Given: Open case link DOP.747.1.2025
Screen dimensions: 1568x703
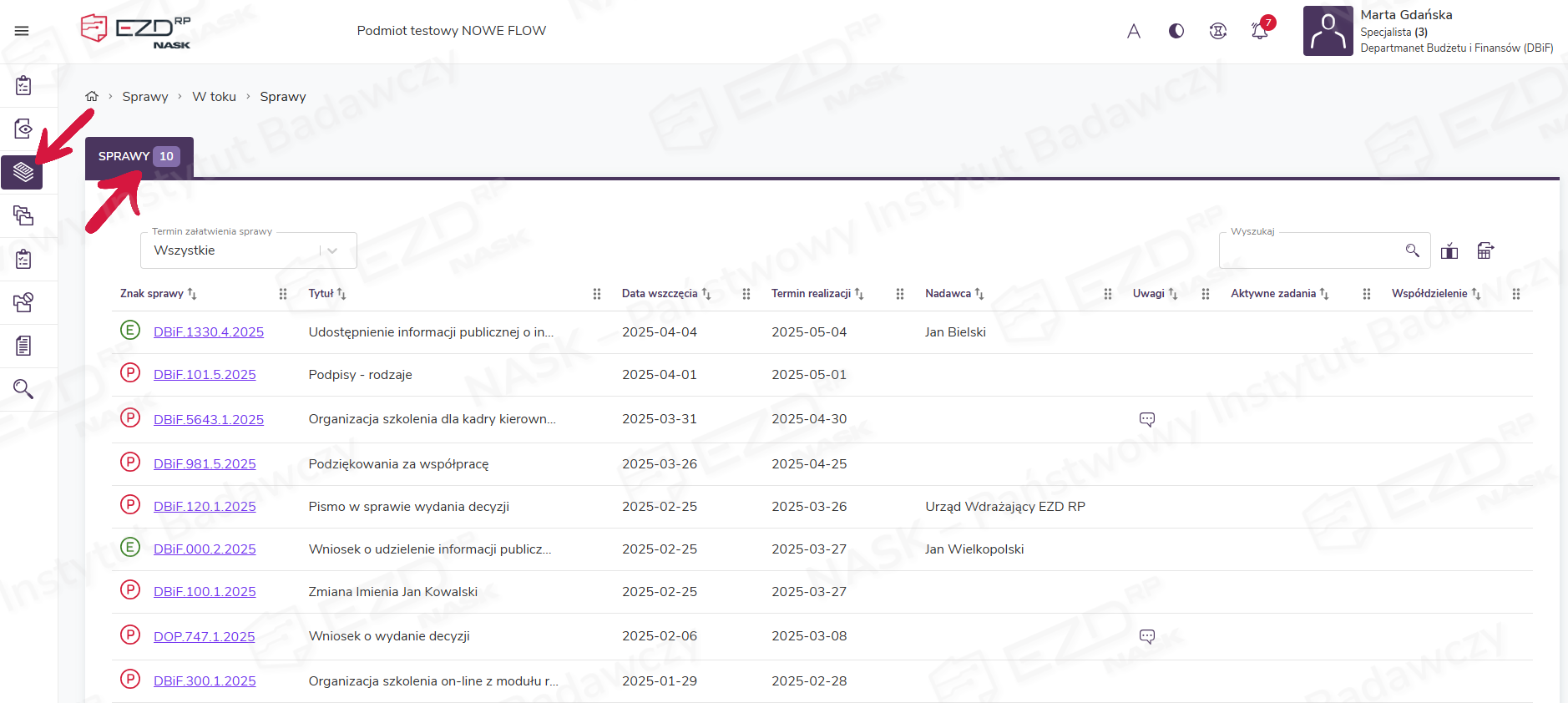Looking at the screenshot, I should pos(204,637).
